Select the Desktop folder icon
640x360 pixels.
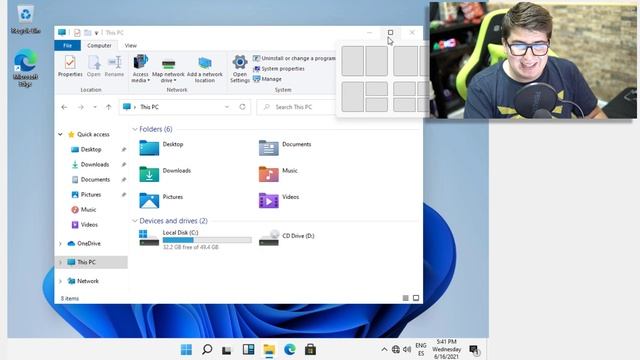point(149,147)
